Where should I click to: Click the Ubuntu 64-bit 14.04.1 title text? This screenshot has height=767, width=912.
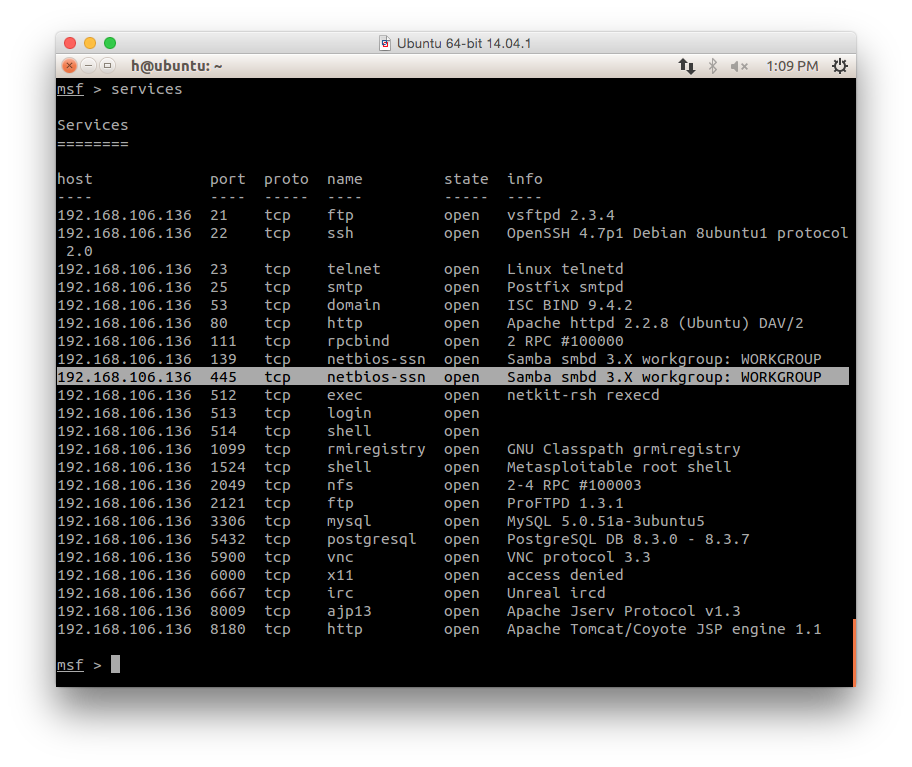coord(464,44)
